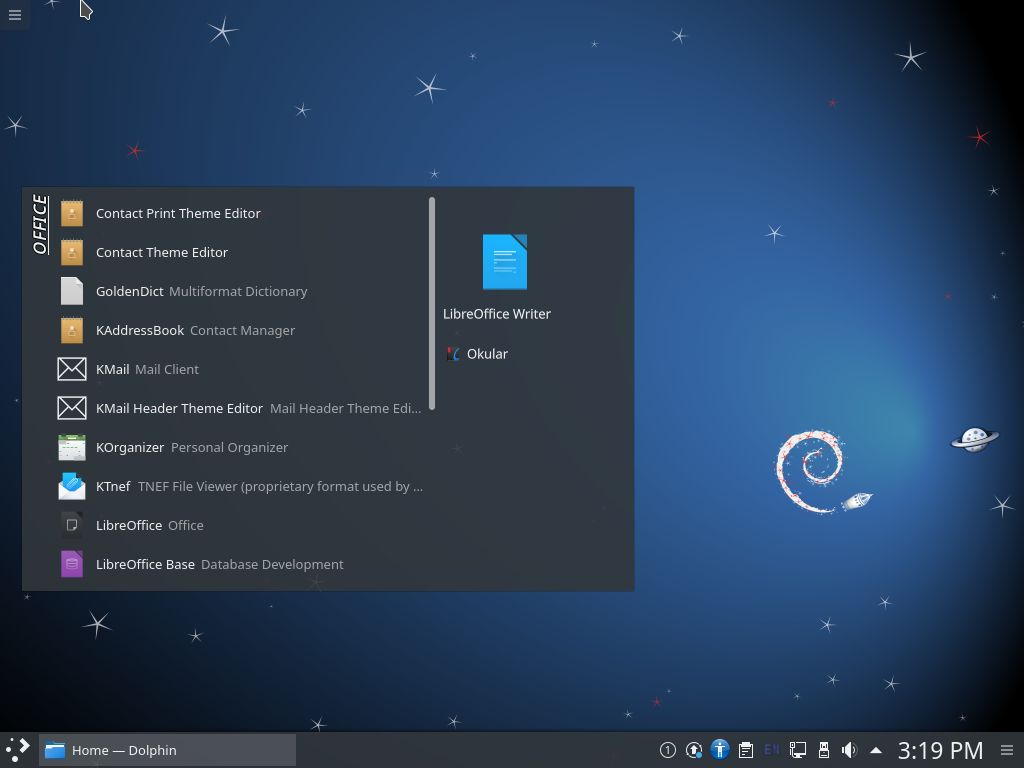The height and width of the screenshot is (768, 1024).
Task: Open KMail Mail Client
Action: 240,369
